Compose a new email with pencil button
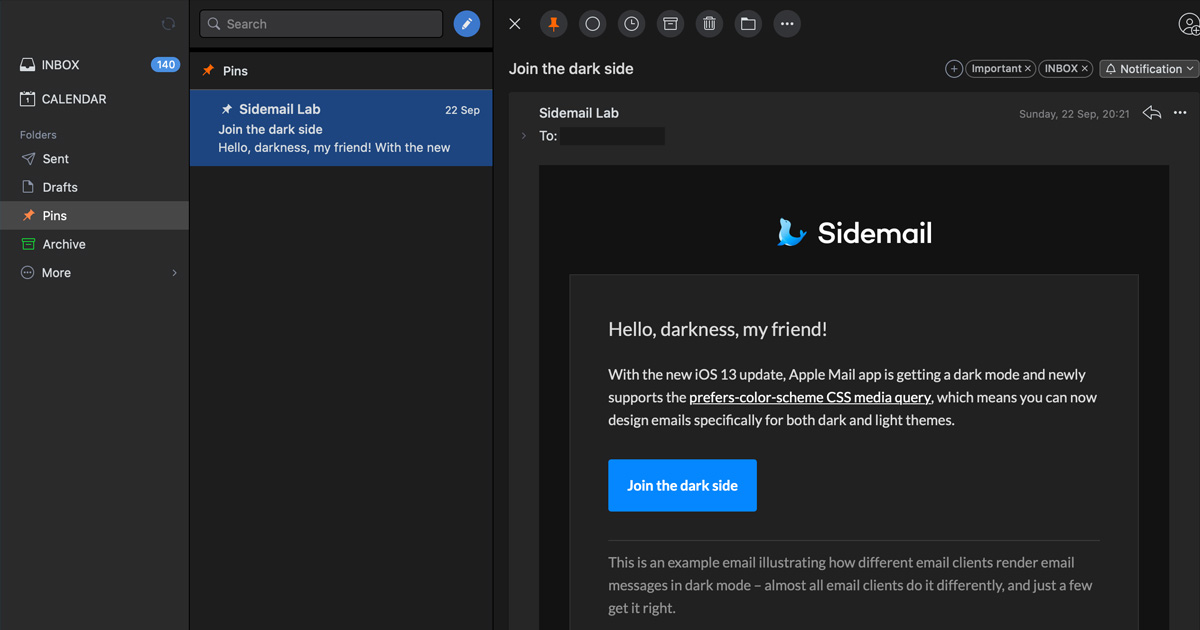Screen dimensions: 1200x630 click(x=467, y=24)
